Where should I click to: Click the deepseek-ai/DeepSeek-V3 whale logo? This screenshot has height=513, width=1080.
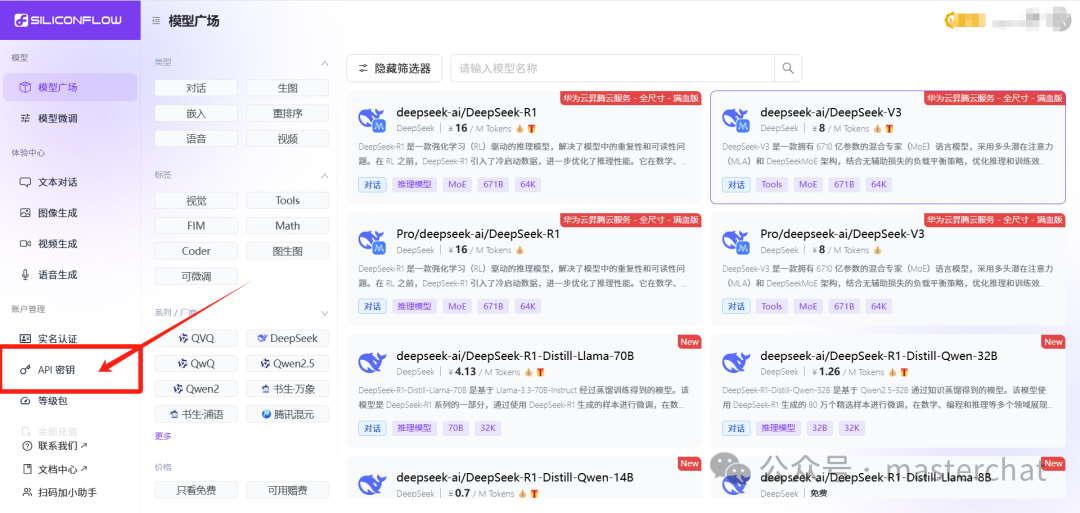pyautogui.click(x=736, y=120)
